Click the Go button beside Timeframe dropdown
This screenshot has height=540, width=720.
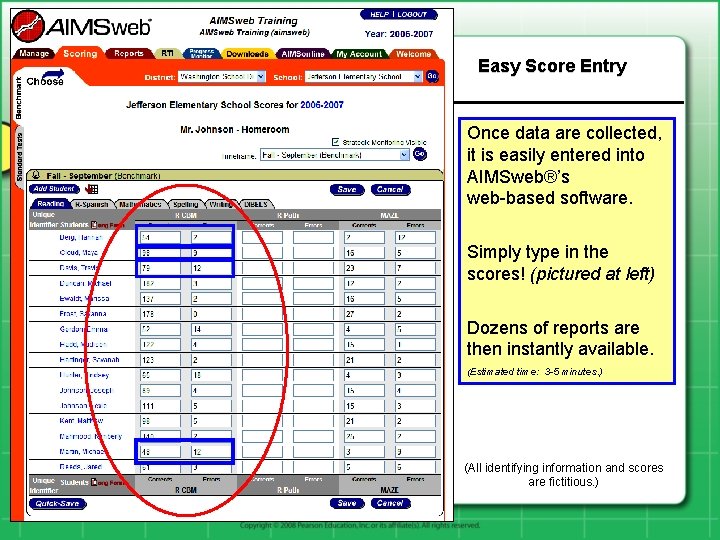(420, 154)
